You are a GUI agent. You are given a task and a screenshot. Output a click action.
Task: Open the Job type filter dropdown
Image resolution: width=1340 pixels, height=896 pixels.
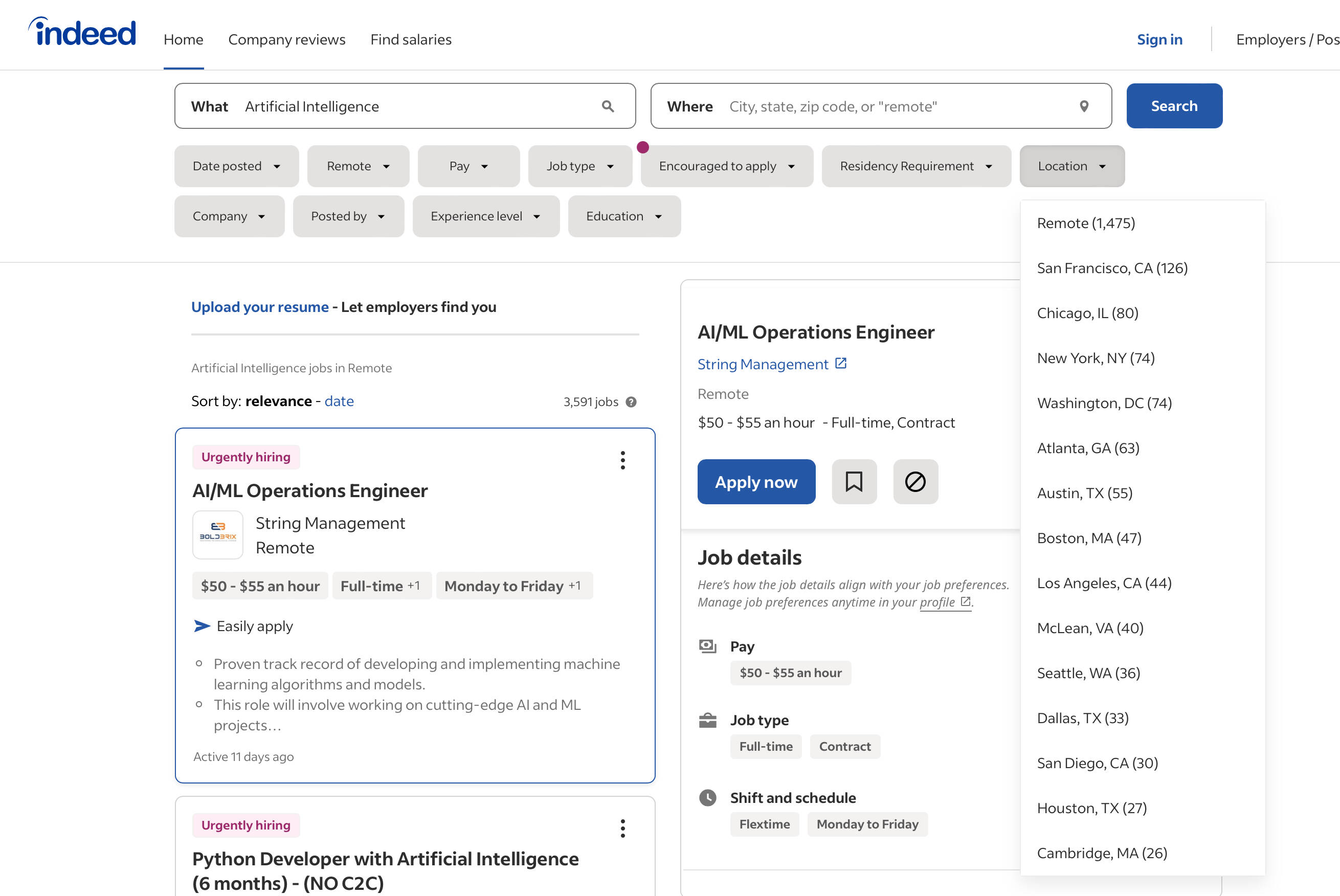click(x=580, y=166)
